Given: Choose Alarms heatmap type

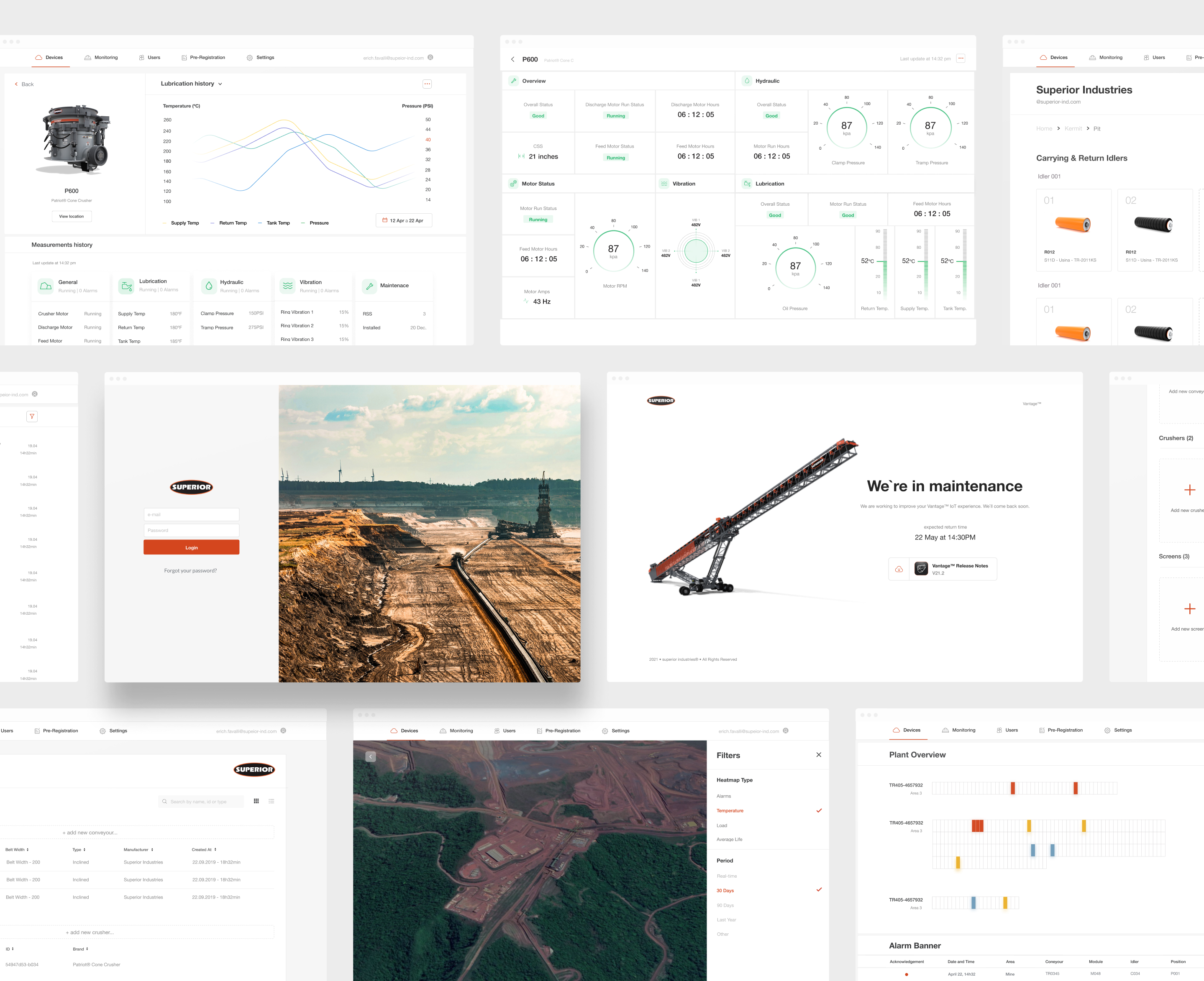Looking at the screenshot, I should 724,796.
